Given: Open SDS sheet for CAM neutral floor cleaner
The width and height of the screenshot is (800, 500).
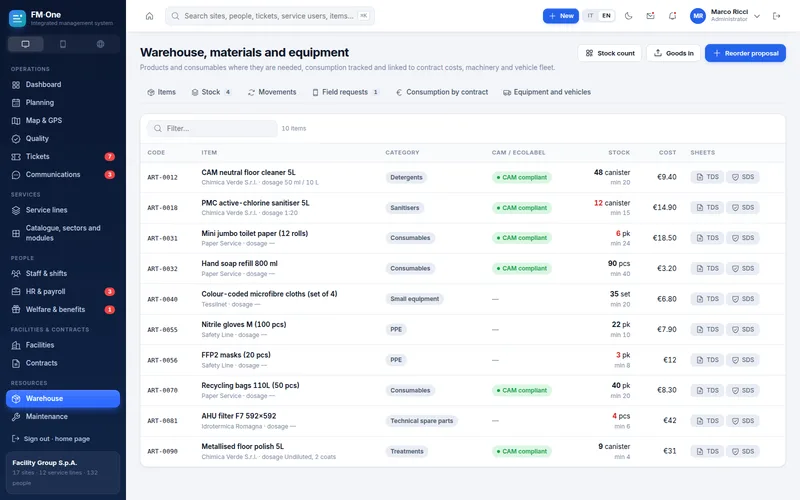Looking at the screenshot, I should point(743,177).
